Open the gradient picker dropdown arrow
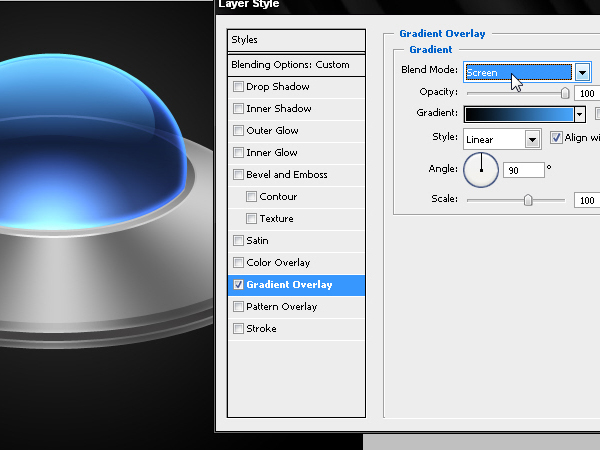The width and height of the screenshot is (600, 450). [580, 114]
